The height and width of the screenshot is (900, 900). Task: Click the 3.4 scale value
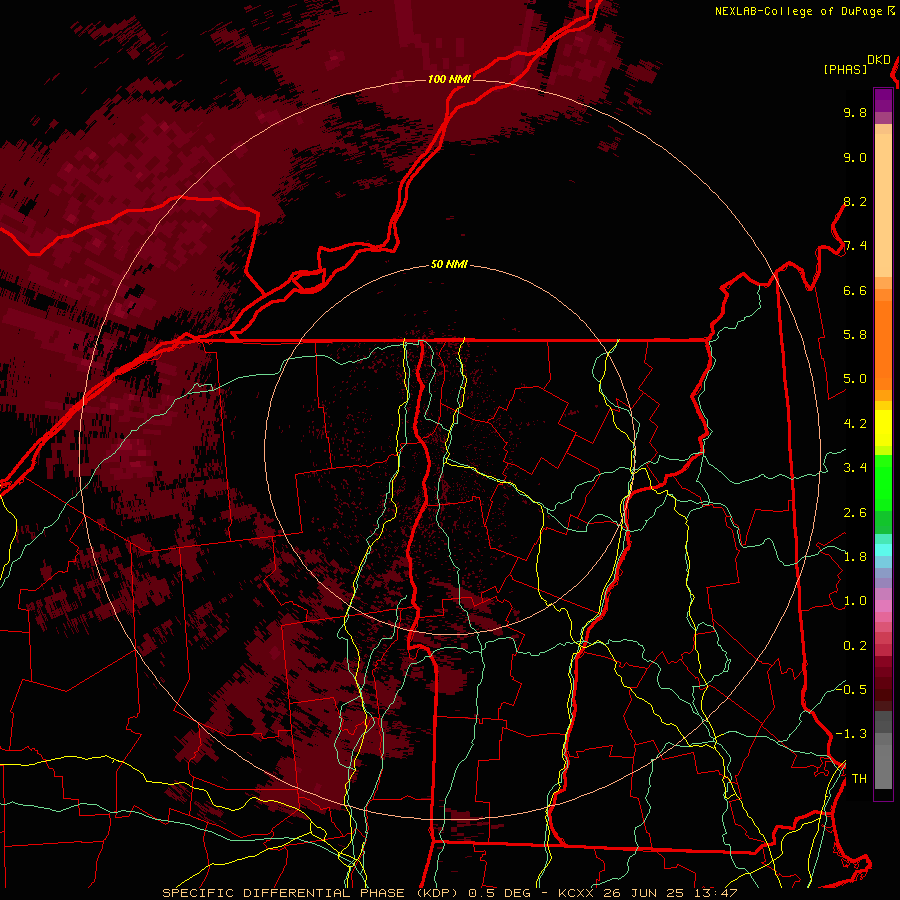[x=855, y=468]
